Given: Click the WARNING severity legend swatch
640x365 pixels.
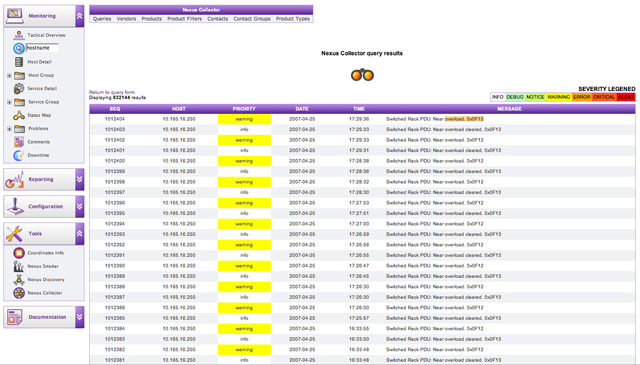Looking at the screenshot, I should 558,97.
